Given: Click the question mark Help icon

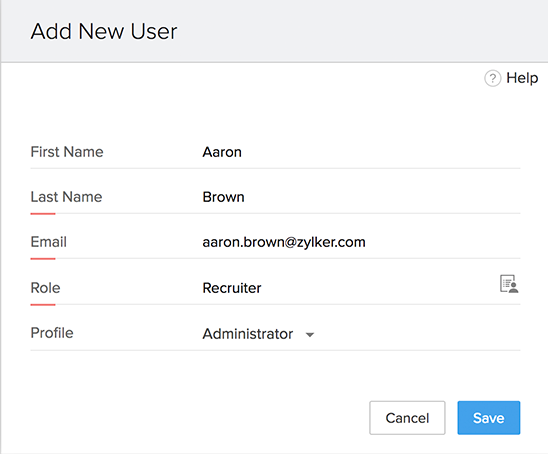Looking at the screenshot, I should pos(492,78).
